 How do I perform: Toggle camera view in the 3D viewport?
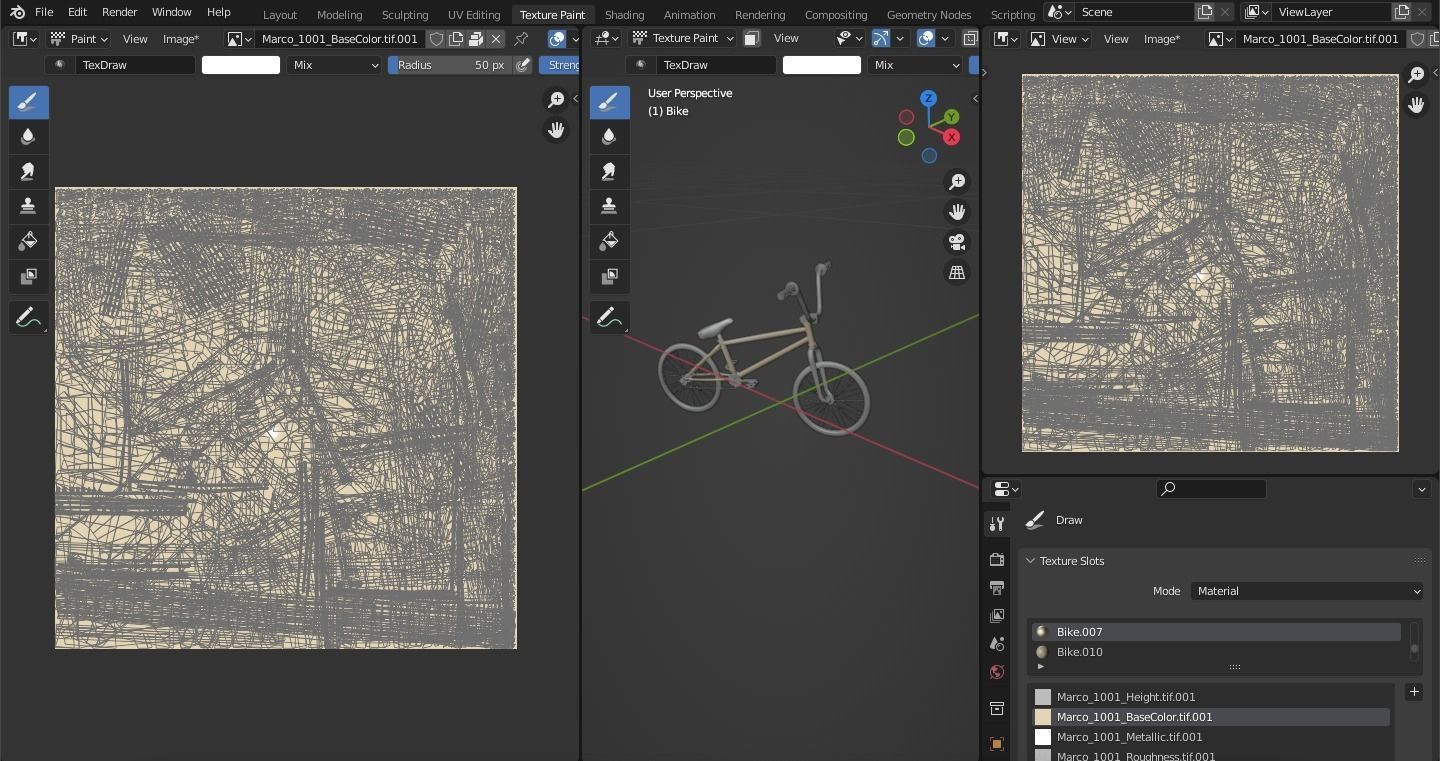pos(957,242)
